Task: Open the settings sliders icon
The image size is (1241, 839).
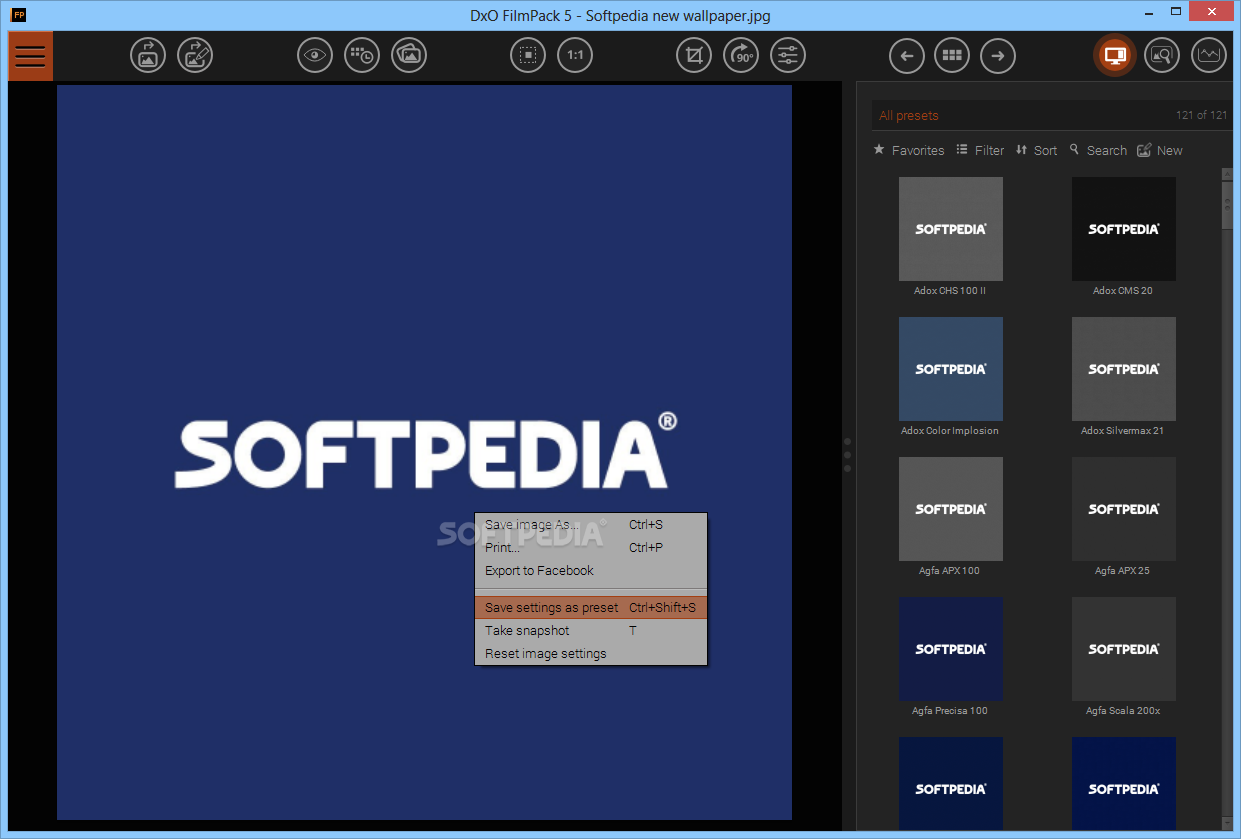Action: pos(788,55)
